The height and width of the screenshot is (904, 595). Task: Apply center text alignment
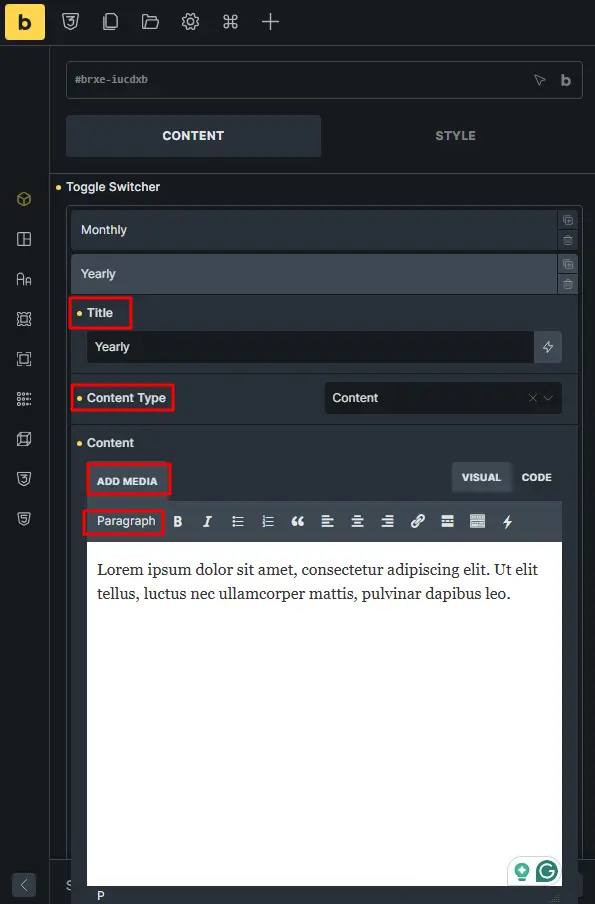(357, 522)
